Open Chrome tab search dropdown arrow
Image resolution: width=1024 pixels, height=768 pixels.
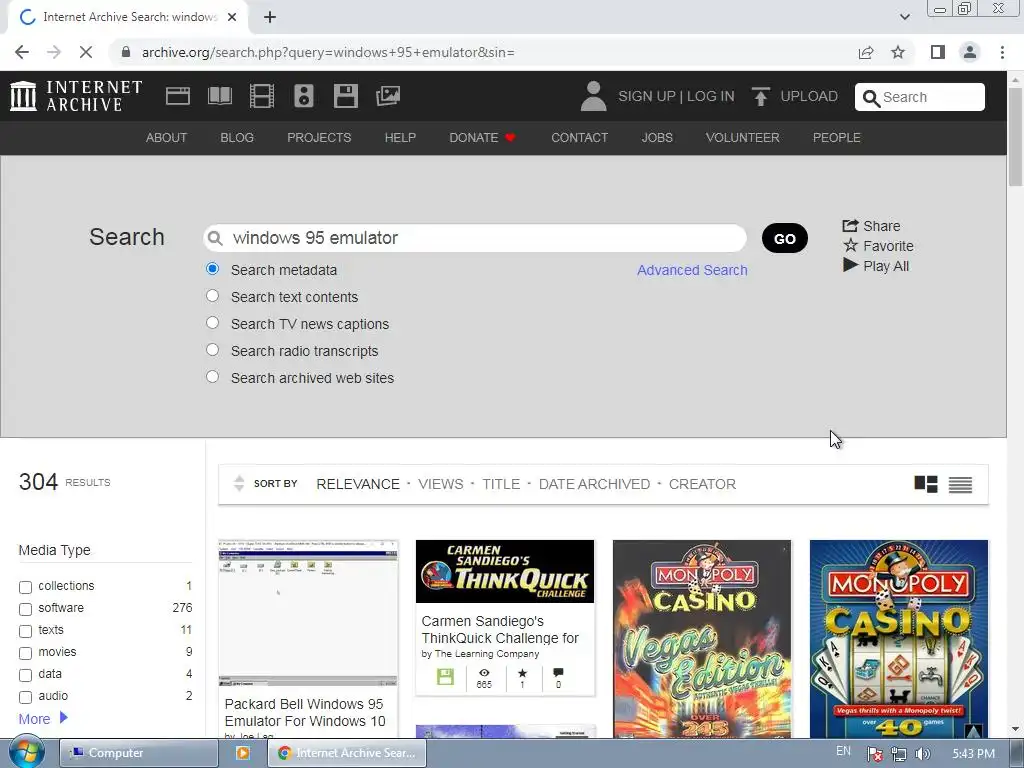coord(904,17)
